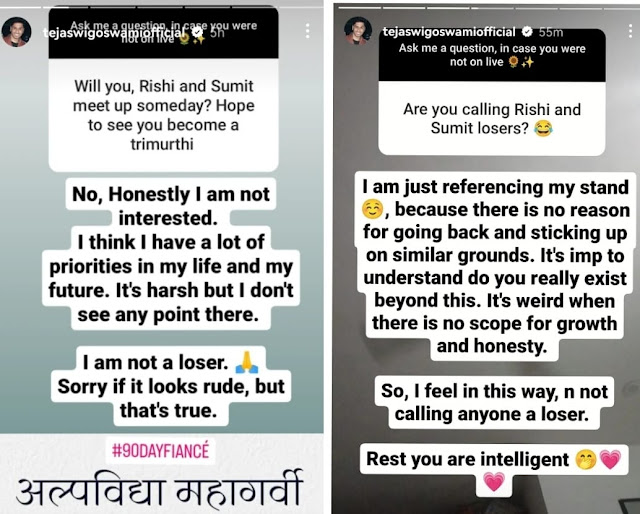The image size is (640, 514).
Task: Tap the '55m' timestamp in right story
Action: tap(551, 32)
